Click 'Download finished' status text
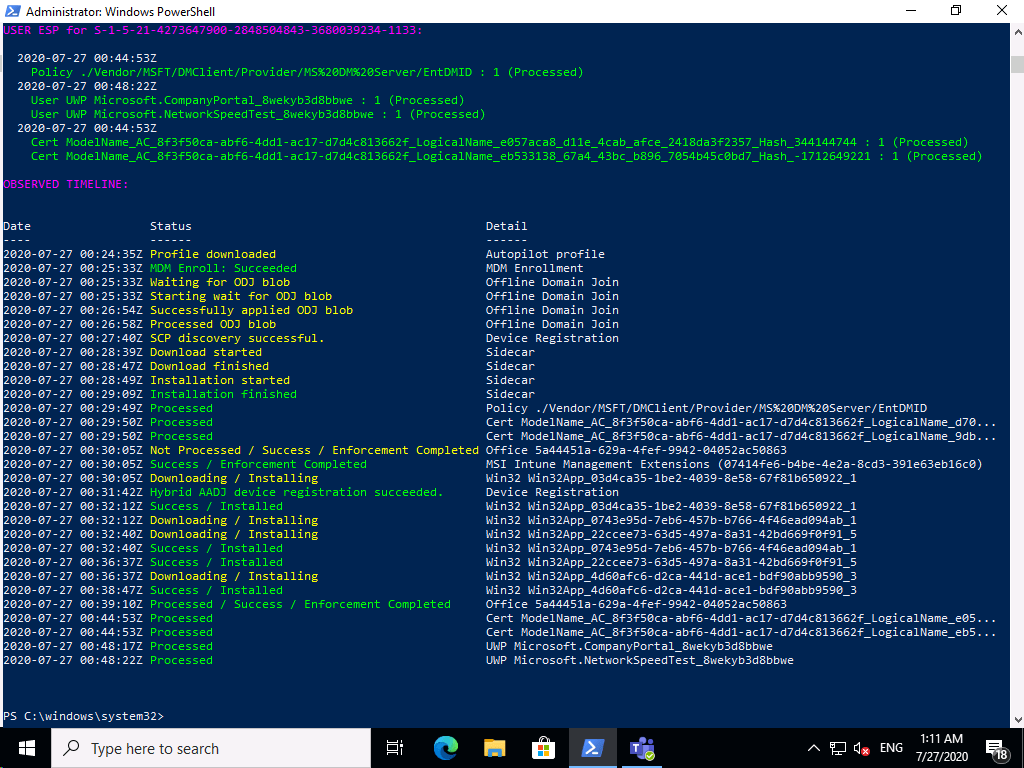Screen dimensions: 1024x768 click(210, 366)
